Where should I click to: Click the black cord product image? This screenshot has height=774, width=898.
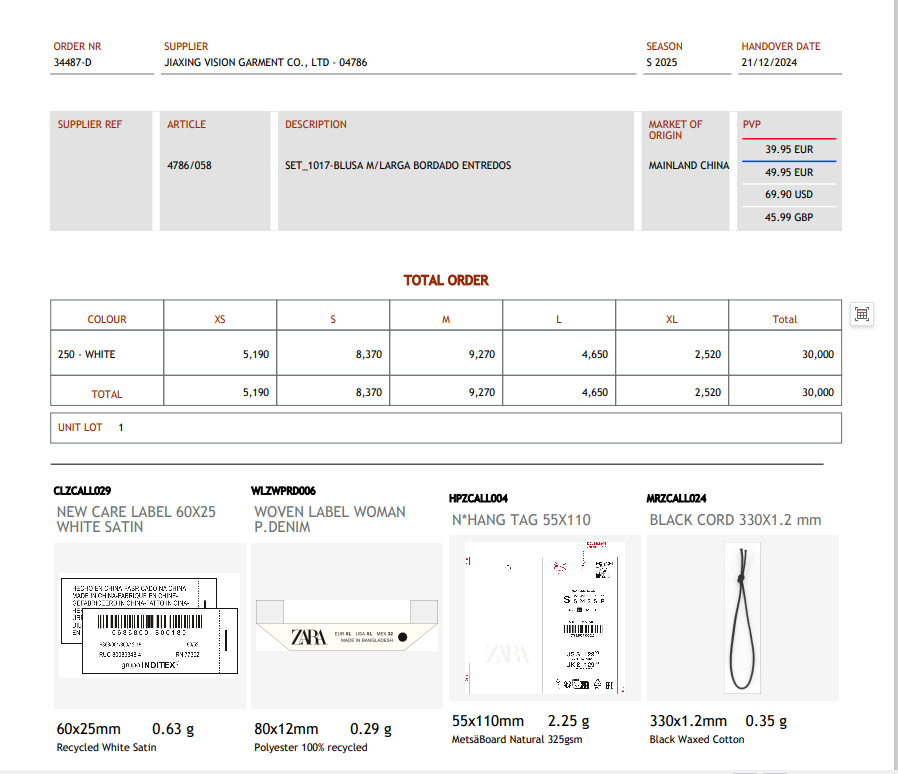click(x=742, y=618)
